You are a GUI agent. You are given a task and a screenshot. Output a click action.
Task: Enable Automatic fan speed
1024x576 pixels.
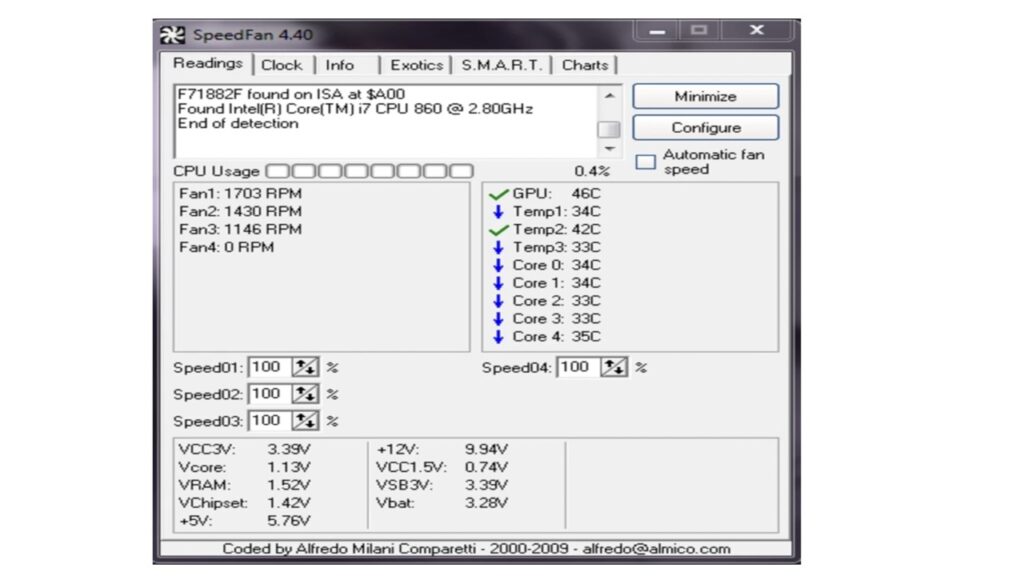pos(645,161)
